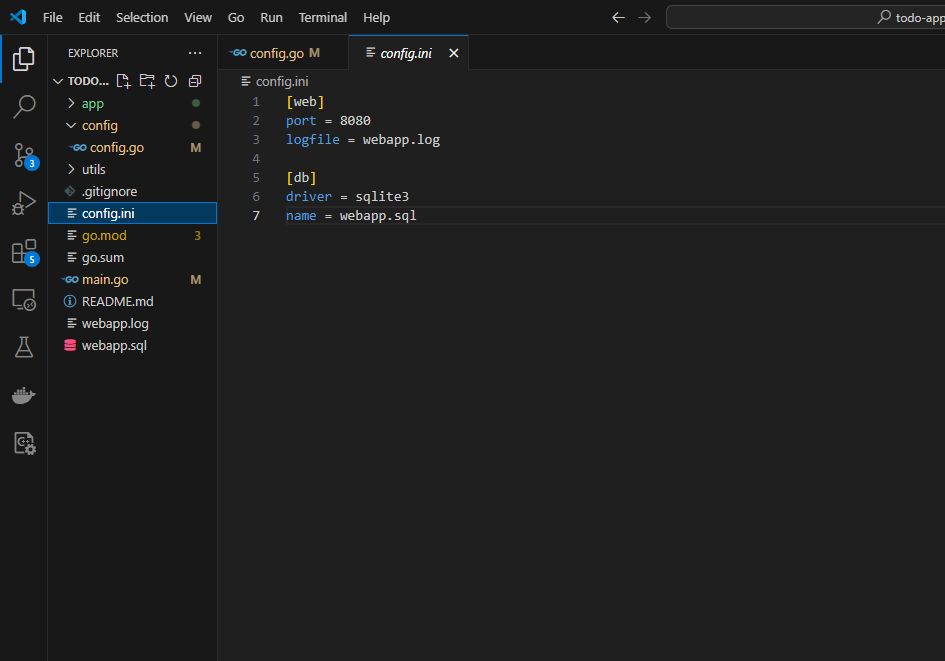Collapse the config folder

coord(133,125)
